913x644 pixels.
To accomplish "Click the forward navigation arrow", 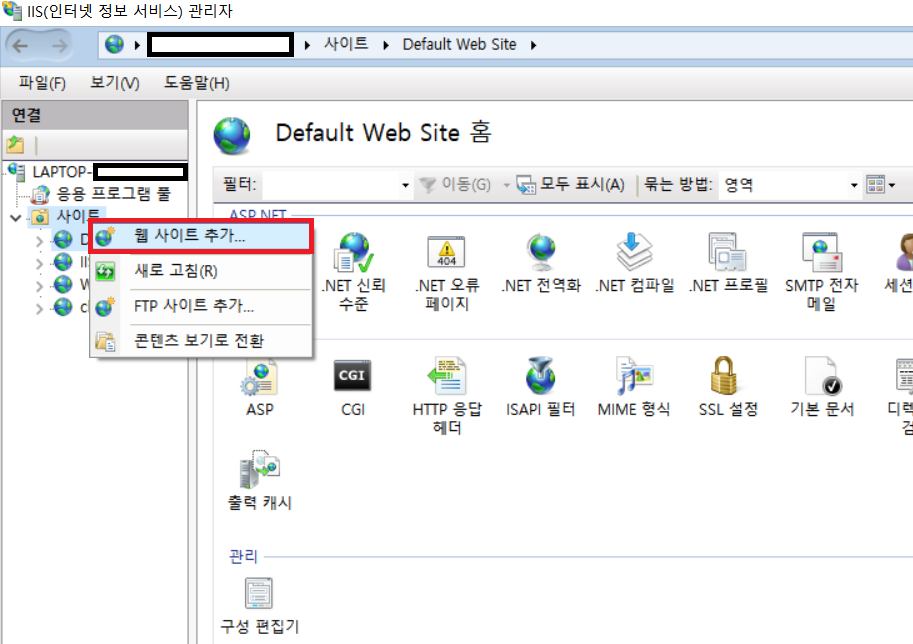I will coord(59,45).
